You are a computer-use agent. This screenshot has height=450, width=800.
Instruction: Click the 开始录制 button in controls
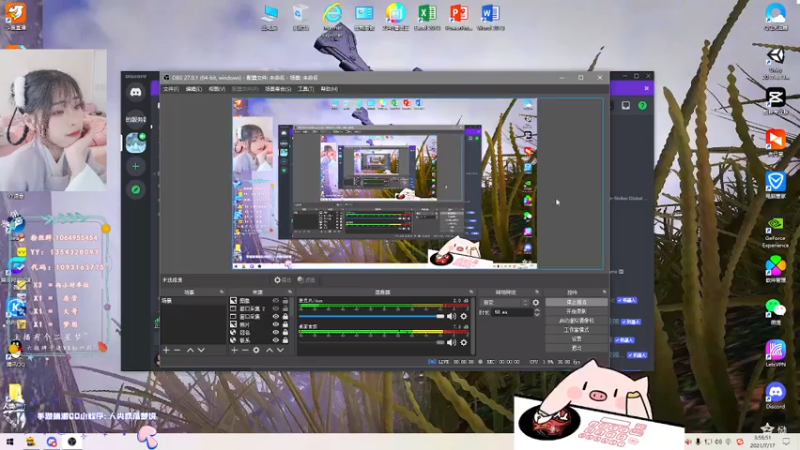tap(577, 311)
